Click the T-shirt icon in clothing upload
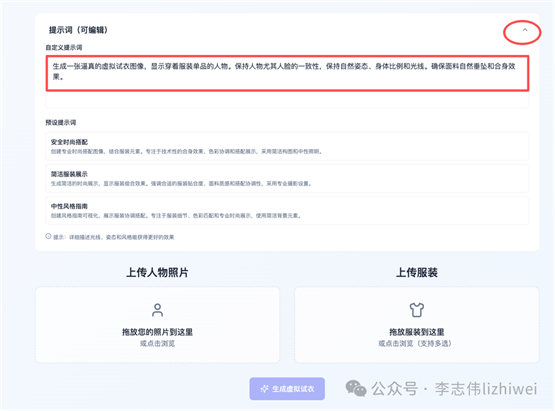Image resolution: width=555 pixels, height=411 pixels. [x=417, y=310]
